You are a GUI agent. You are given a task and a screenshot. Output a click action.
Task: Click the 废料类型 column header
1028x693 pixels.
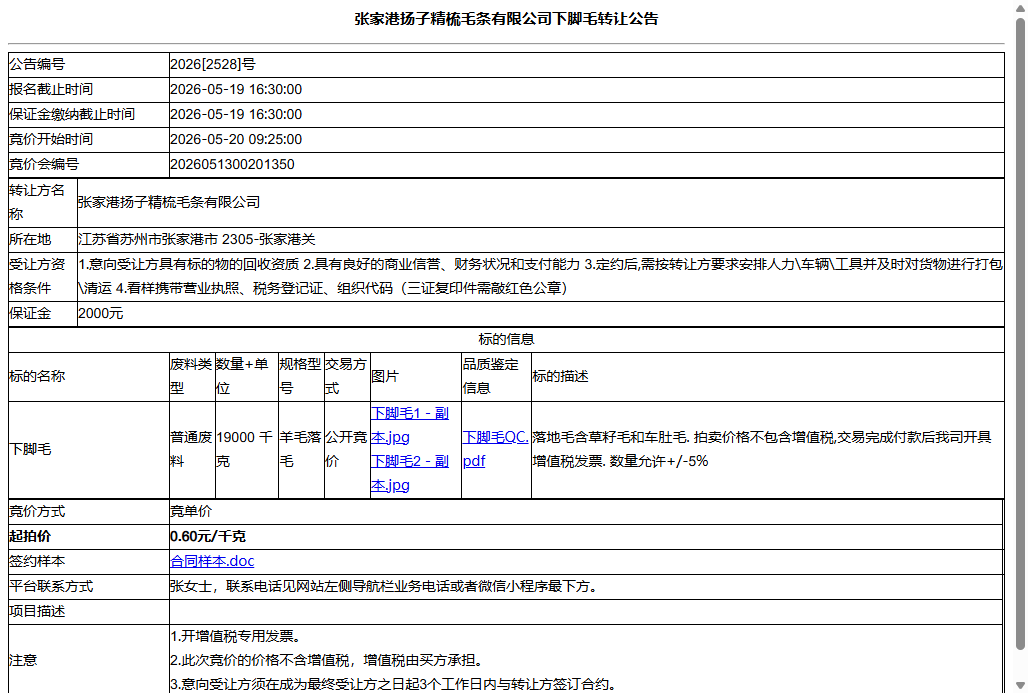pos(192,376)
